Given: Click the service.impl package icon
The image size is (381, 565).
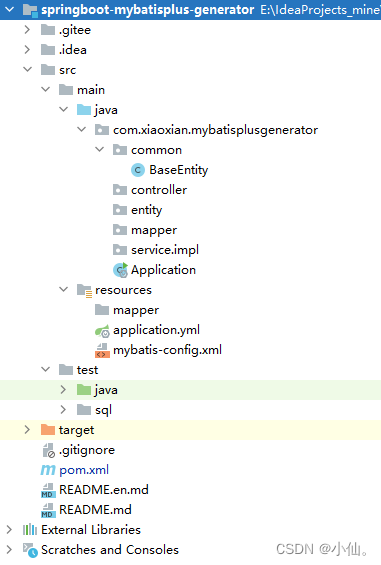Looking at the screenshot, I should tap(120, 249).
